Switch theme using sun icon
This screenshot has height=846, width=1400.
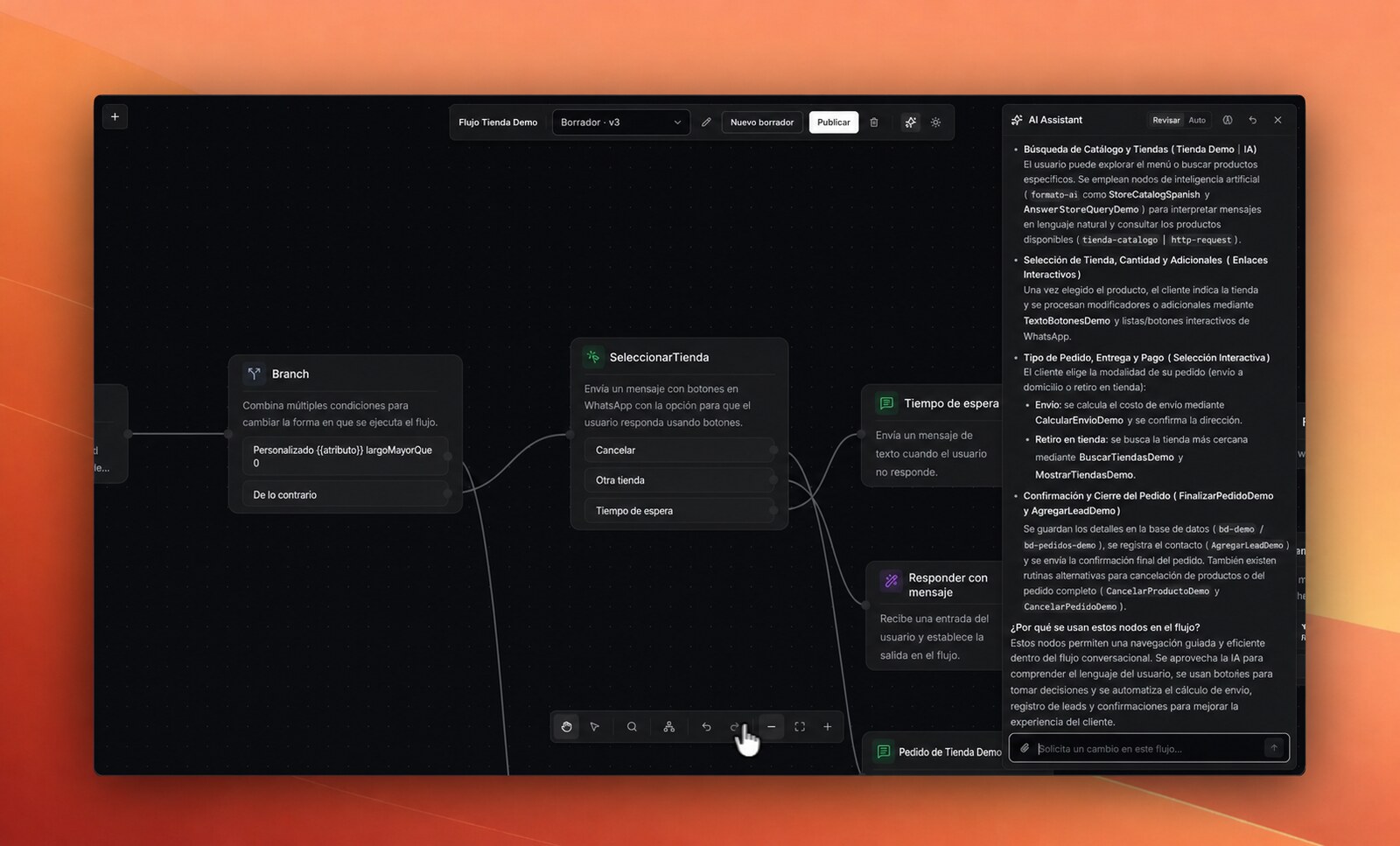[x=936, y=122]
